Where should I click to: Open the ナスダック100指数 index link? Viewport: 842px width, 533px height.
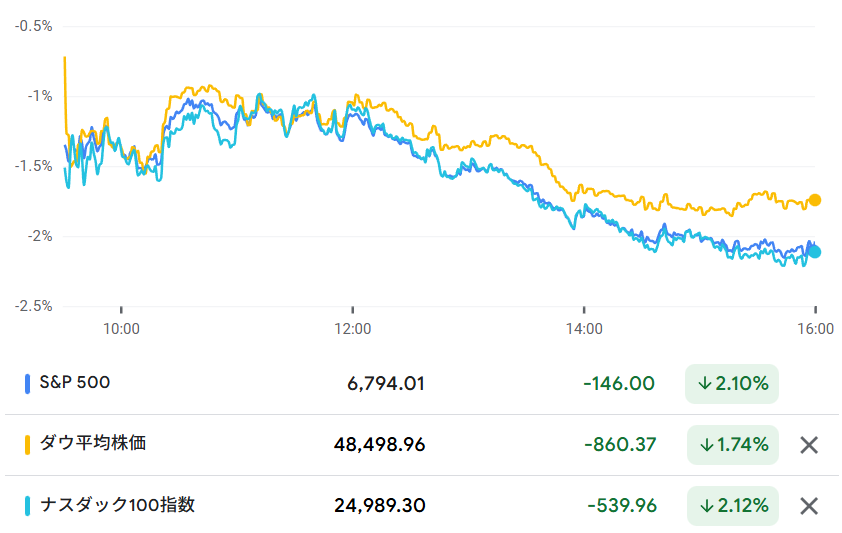(x=117, y=505)
